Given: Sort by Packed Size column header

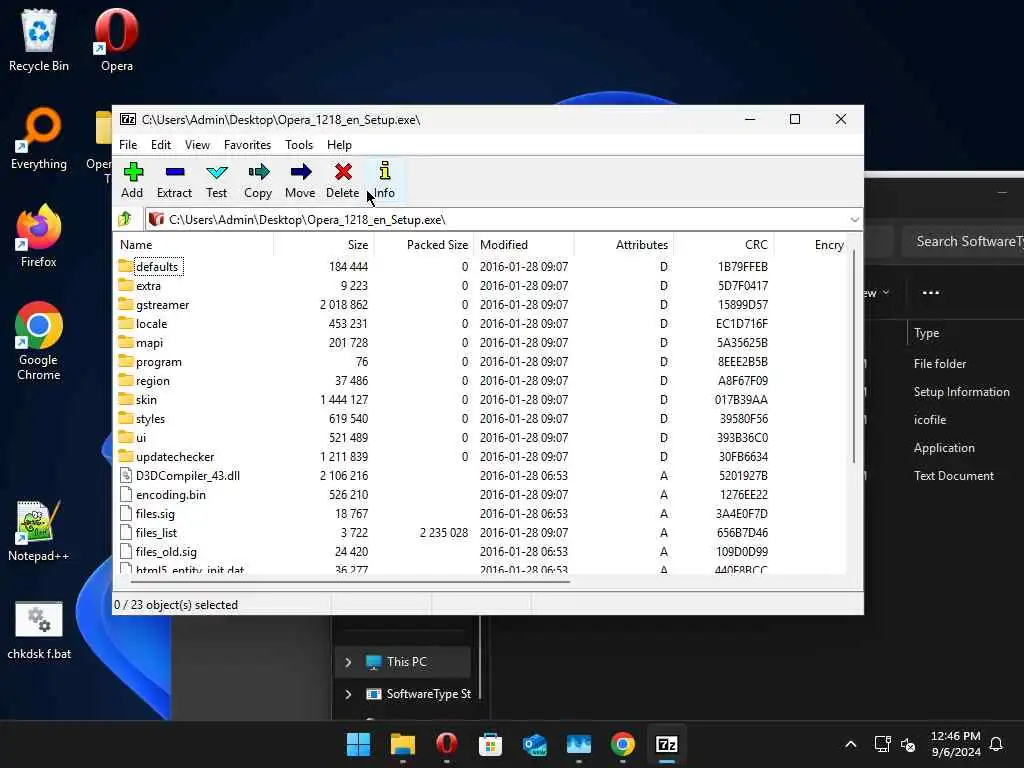Looking at the screenshot, I should (x=423, y=245).
